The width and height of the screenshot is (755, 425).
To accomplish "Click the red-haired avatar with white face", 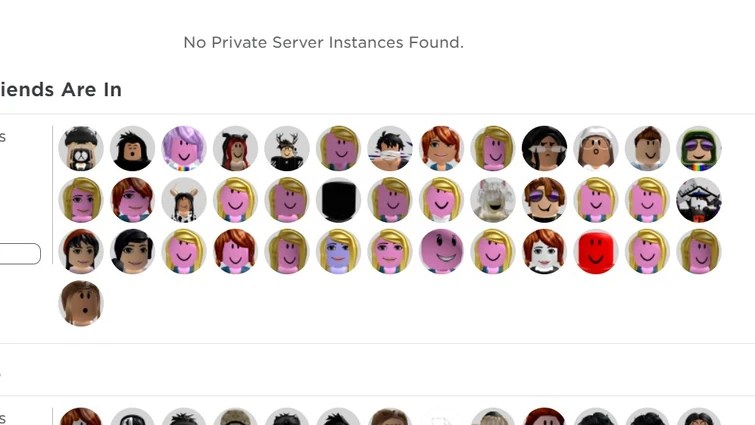I will pyautogui.click(x=544, y=251).
